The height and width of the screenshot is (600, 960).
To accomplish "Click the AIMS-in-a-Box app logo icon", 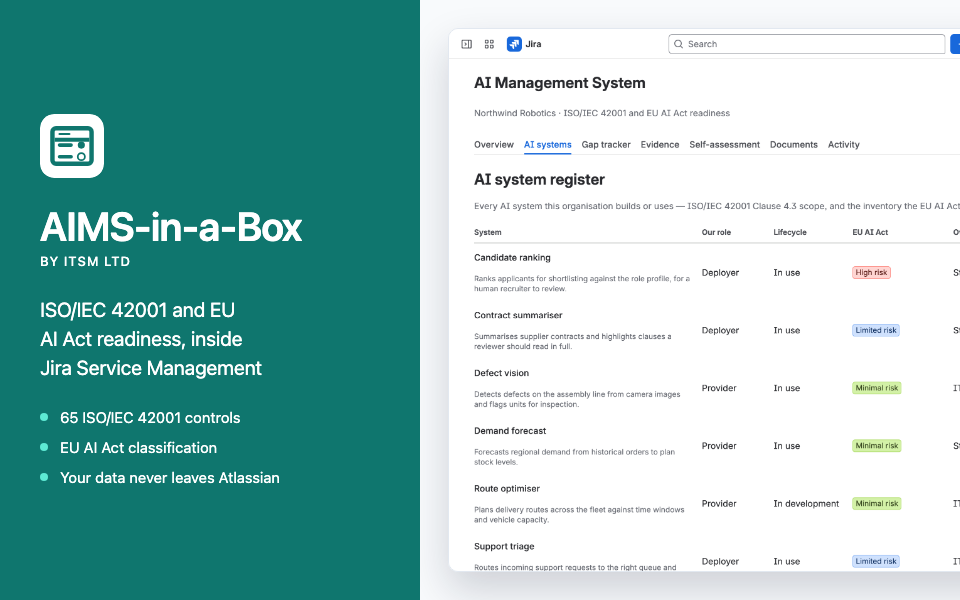I will click(72, 146).
